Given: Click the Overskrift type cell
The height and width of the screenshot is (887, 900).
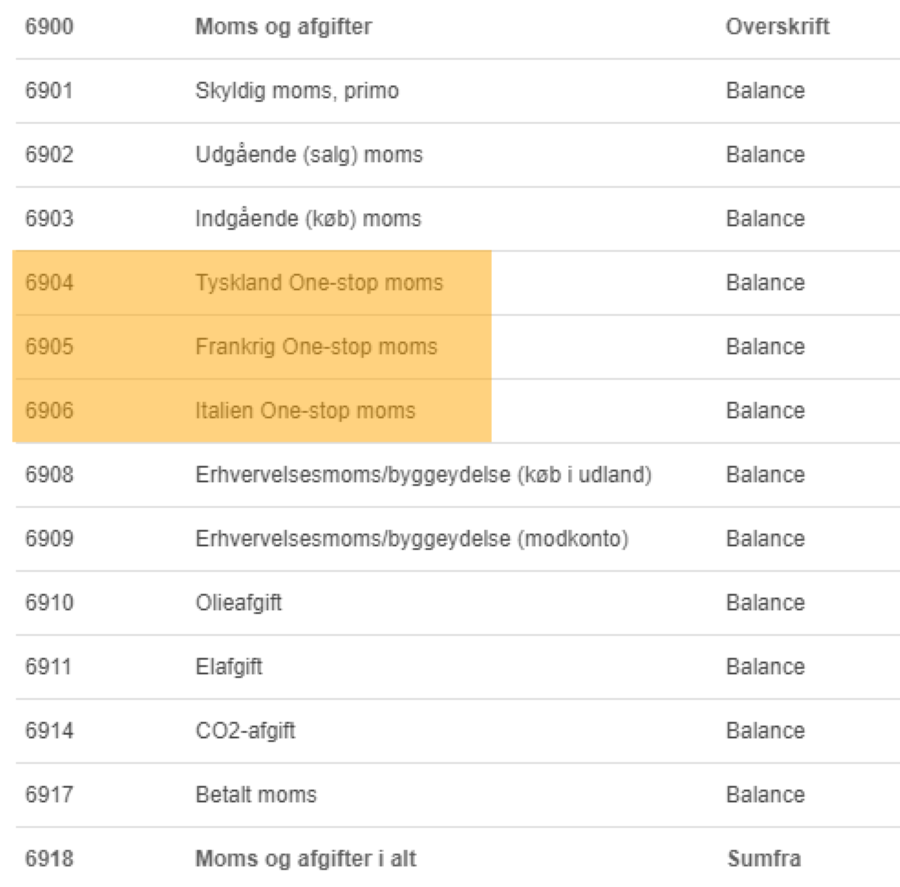Looking at the screenshot, I should 778,26.
